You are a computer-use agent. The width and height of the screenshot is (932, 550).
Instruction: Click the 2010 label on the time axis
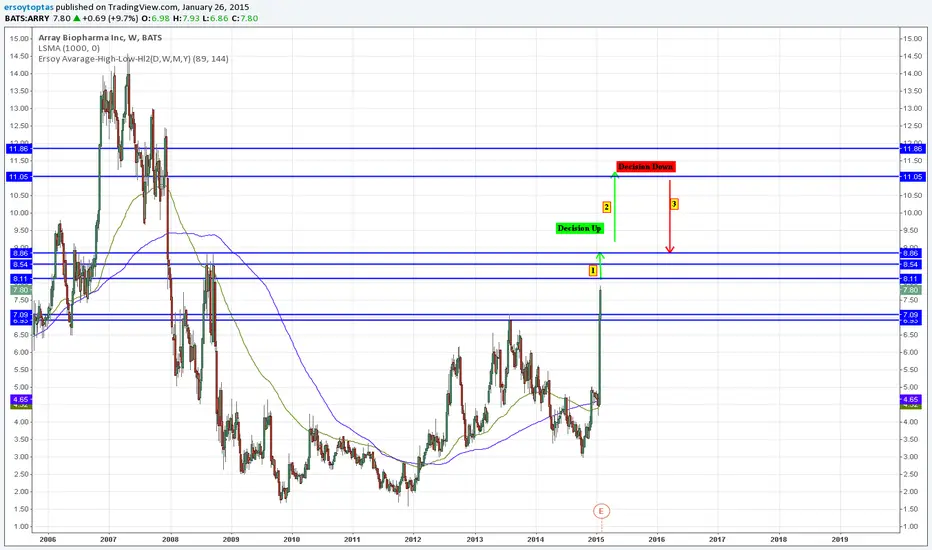(291, 539)
